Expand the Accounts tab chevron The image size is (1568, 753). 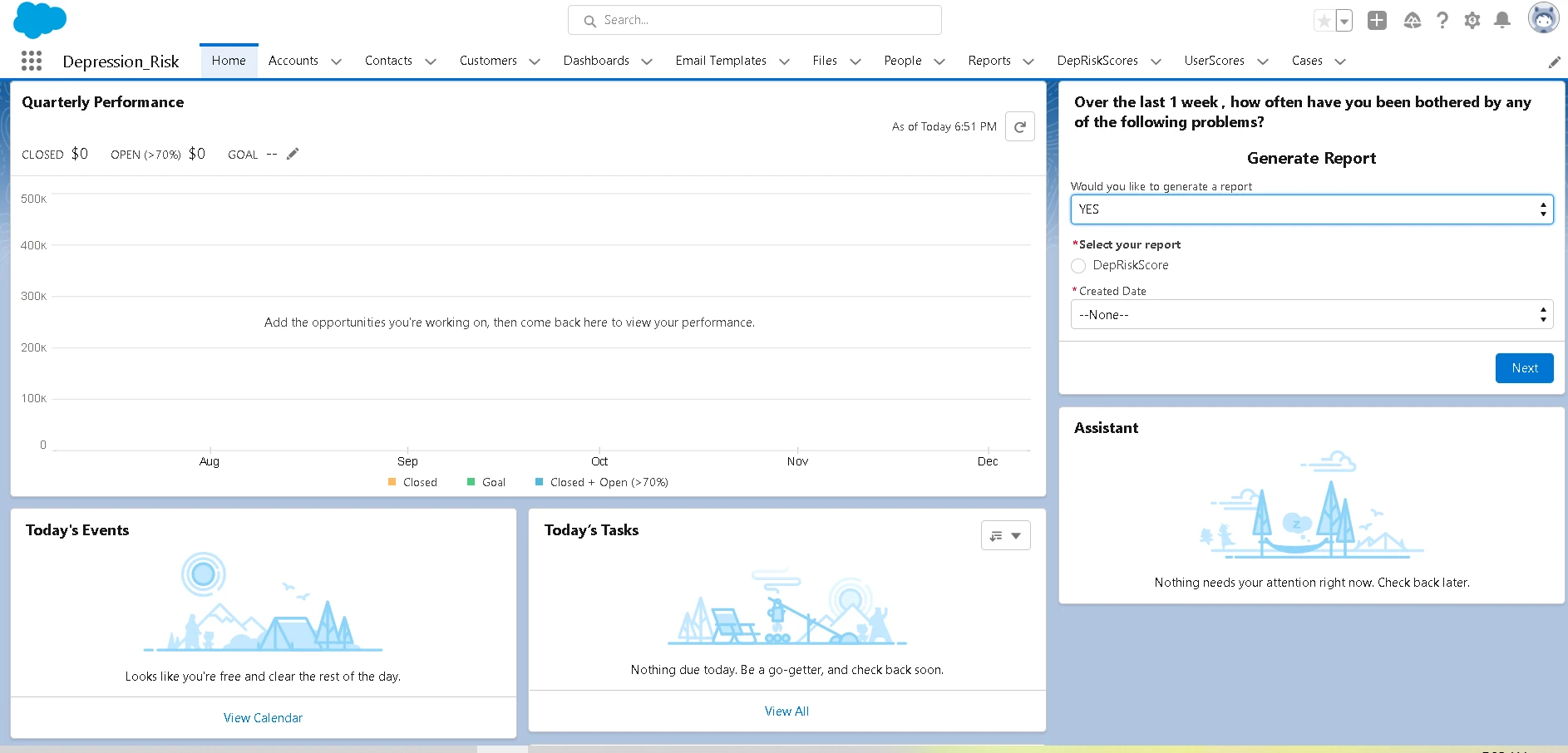(x=337, y=62)
